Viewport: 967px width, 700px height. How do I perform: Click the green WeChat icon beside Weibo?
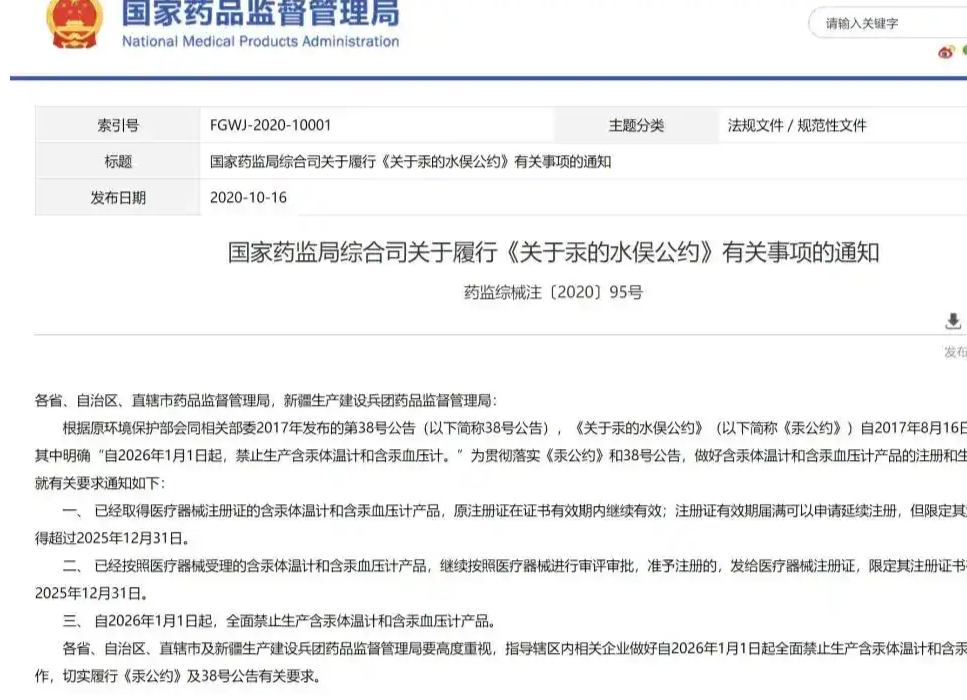[964, 52]
